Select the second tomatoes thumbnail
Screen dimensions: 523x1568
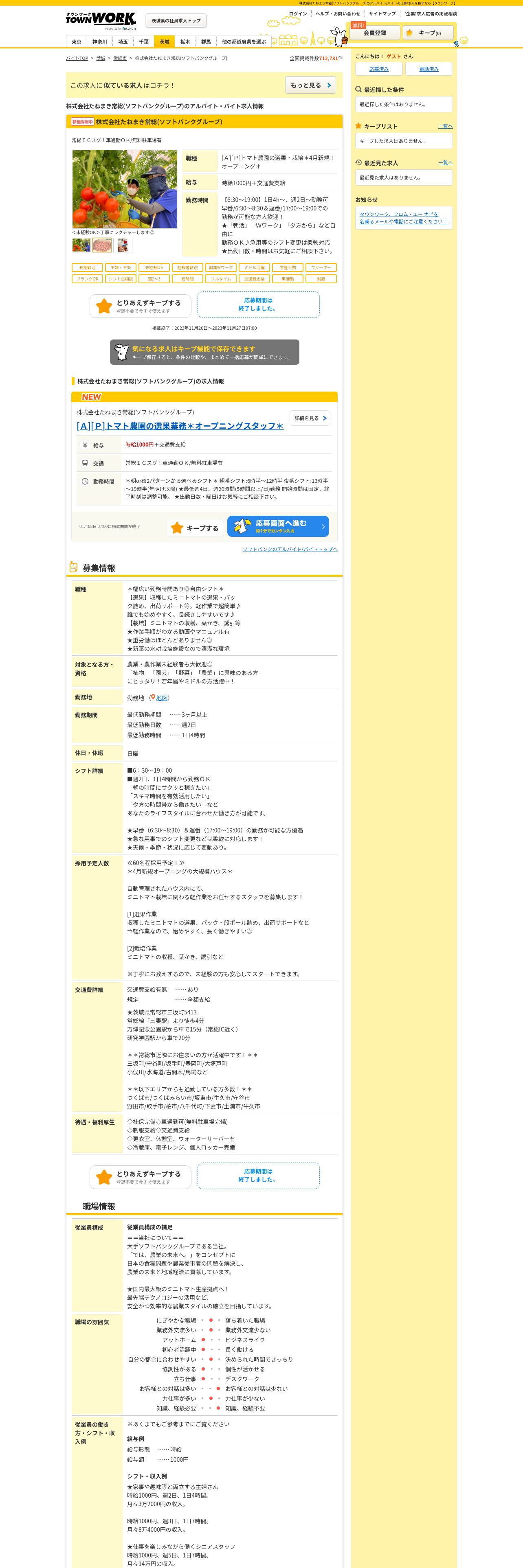pyautogui.click(x=102, y=245)
